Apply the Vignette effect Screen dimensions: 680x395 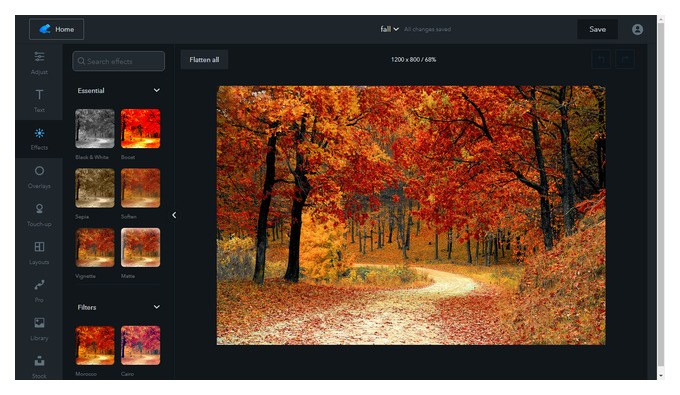95,248
